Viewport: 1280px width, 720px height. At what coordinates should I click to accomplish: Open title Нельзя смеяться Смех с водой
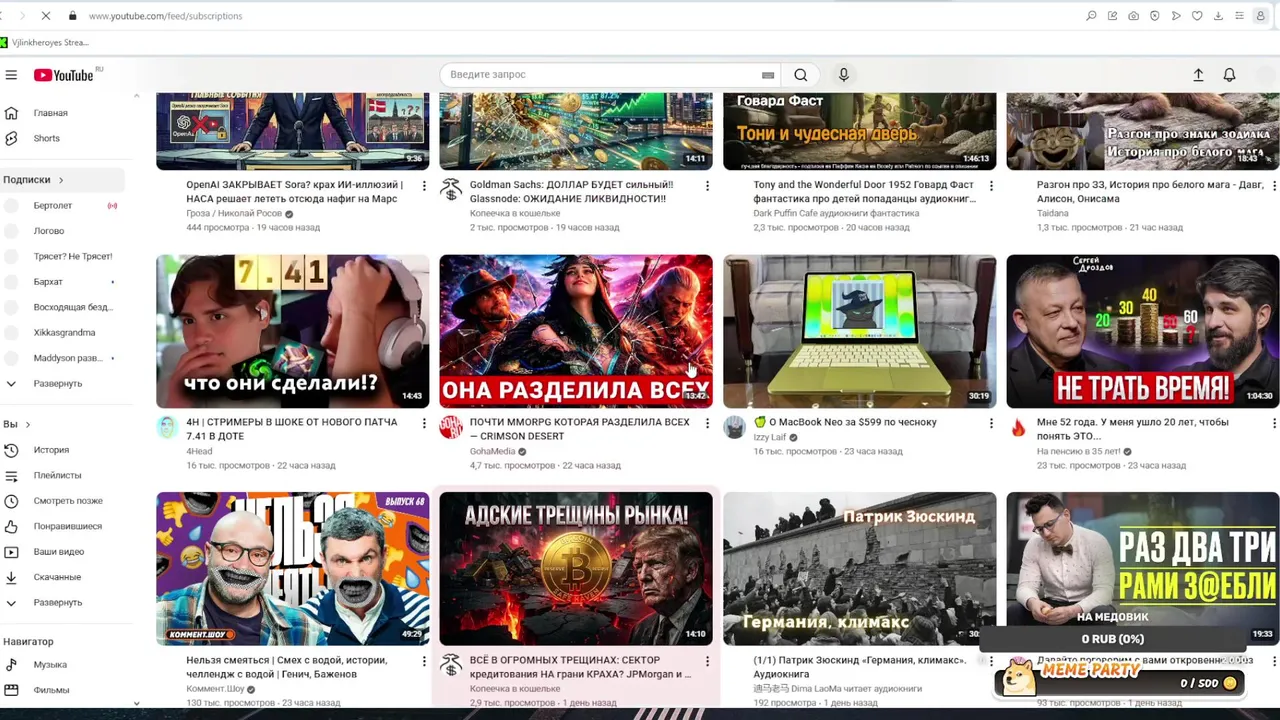point(286,667)
